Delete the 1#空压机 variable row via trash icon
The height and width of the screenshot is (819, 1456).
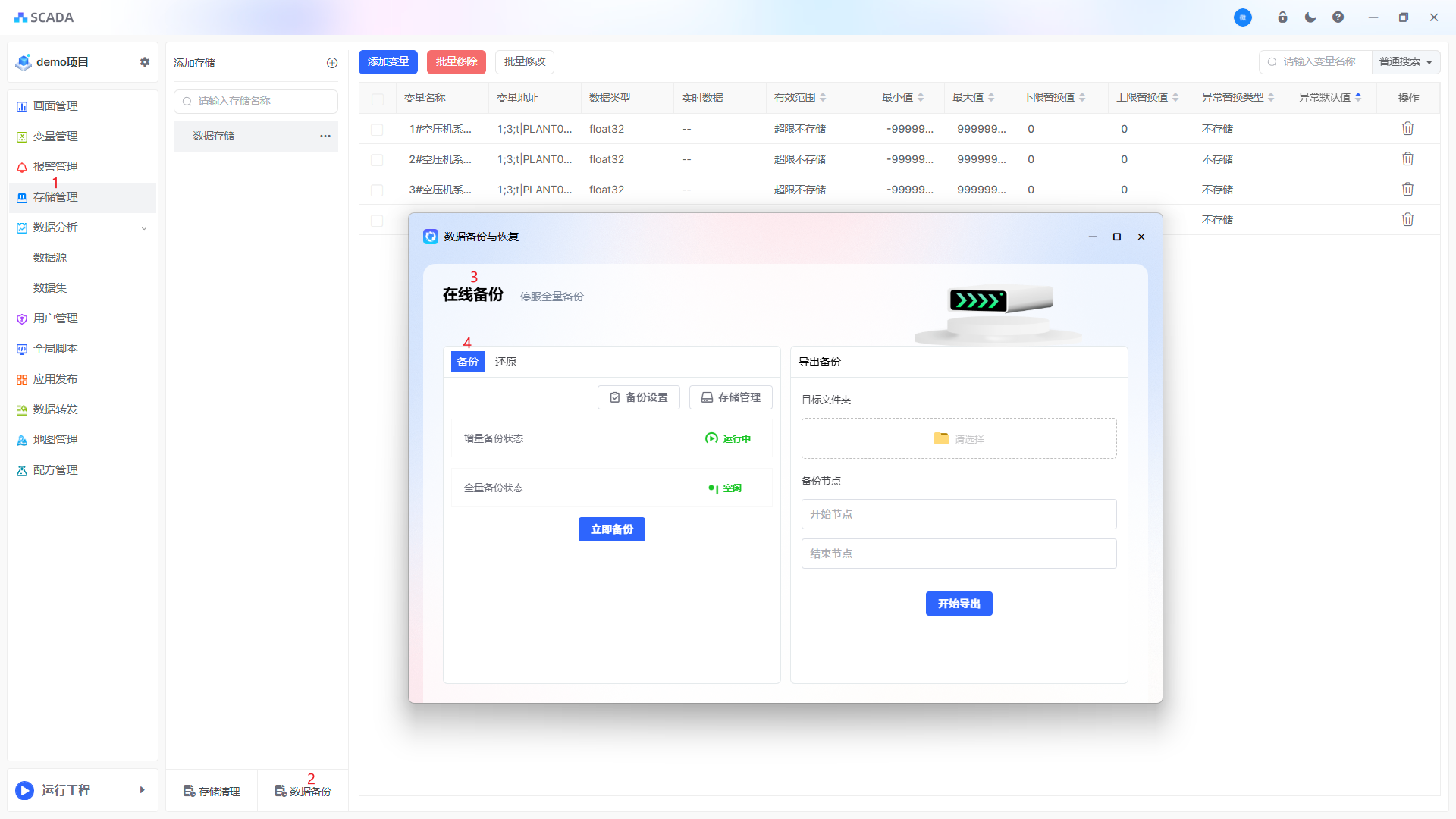1407,129
